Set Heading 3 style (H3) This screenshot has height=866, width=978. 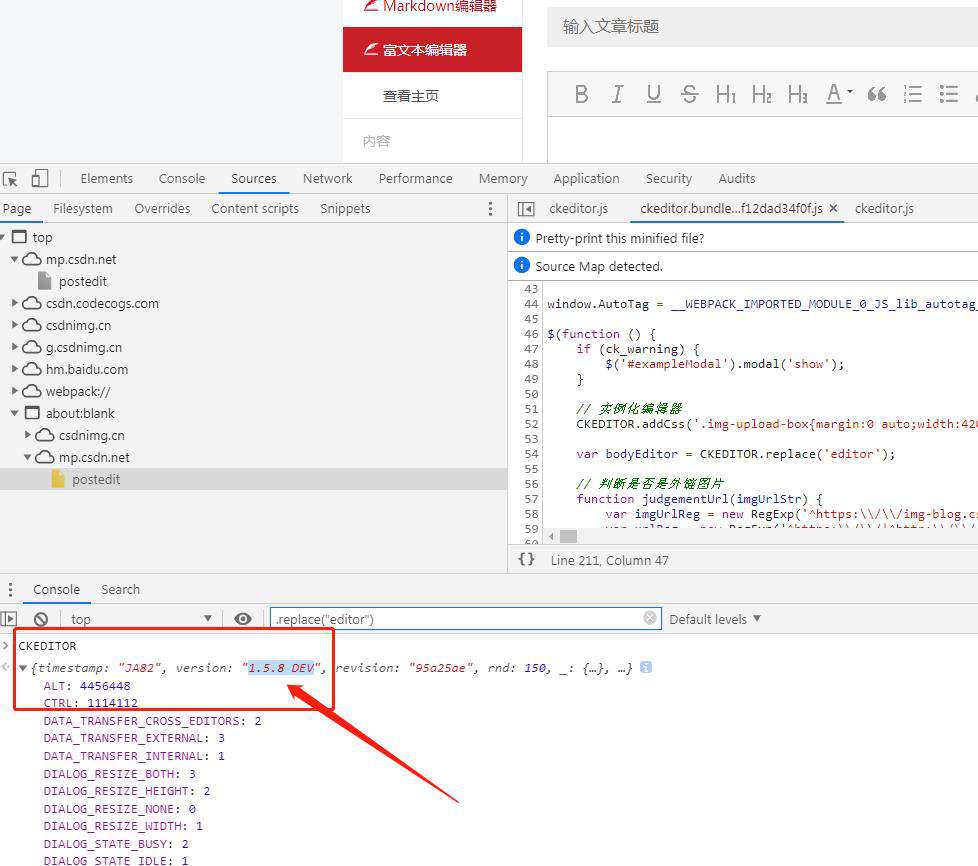tap(798, 94)
